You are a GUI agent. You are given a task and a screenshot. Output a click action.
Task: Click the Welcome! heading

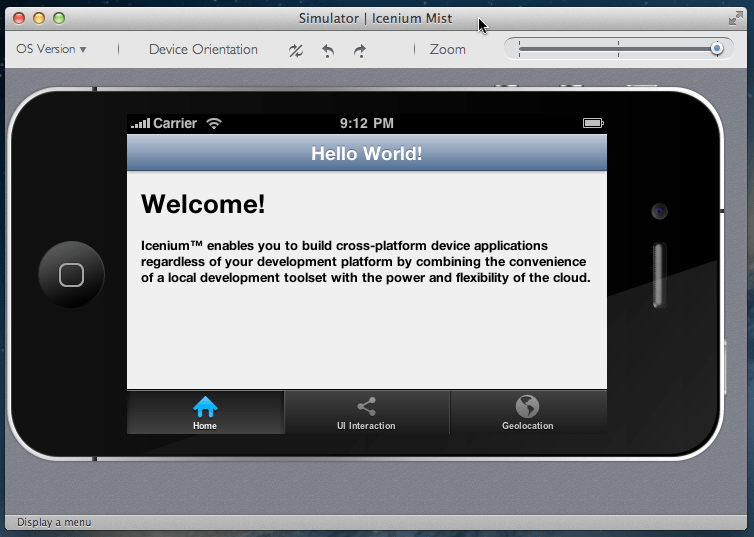(203, 204)
